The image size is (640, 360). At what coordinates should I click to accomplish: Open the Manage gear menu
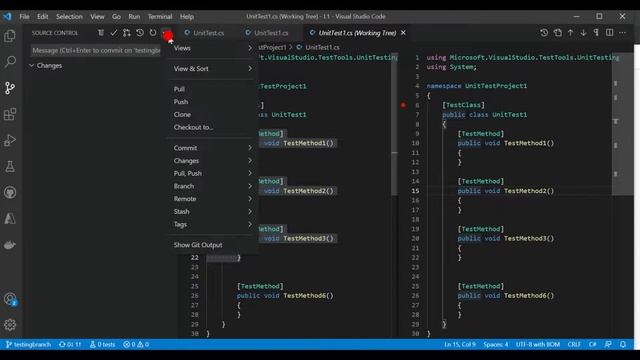10,324
